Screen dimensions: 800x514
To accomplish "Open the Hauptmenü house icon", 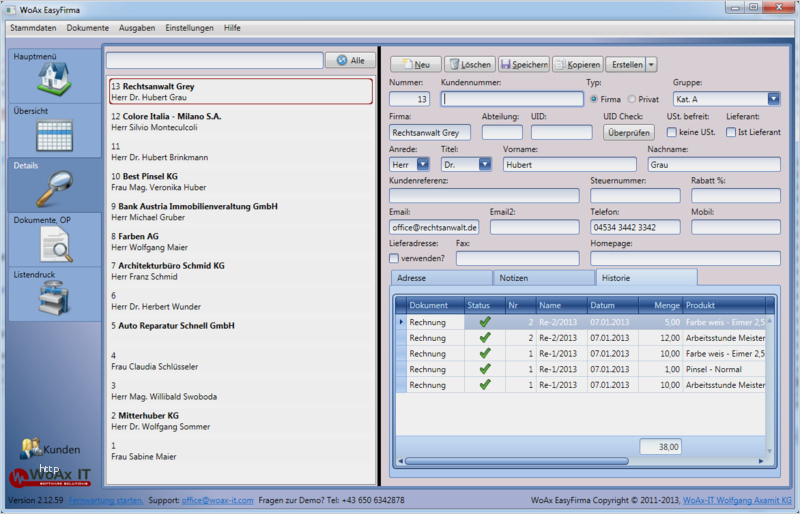I will point(54,79).
